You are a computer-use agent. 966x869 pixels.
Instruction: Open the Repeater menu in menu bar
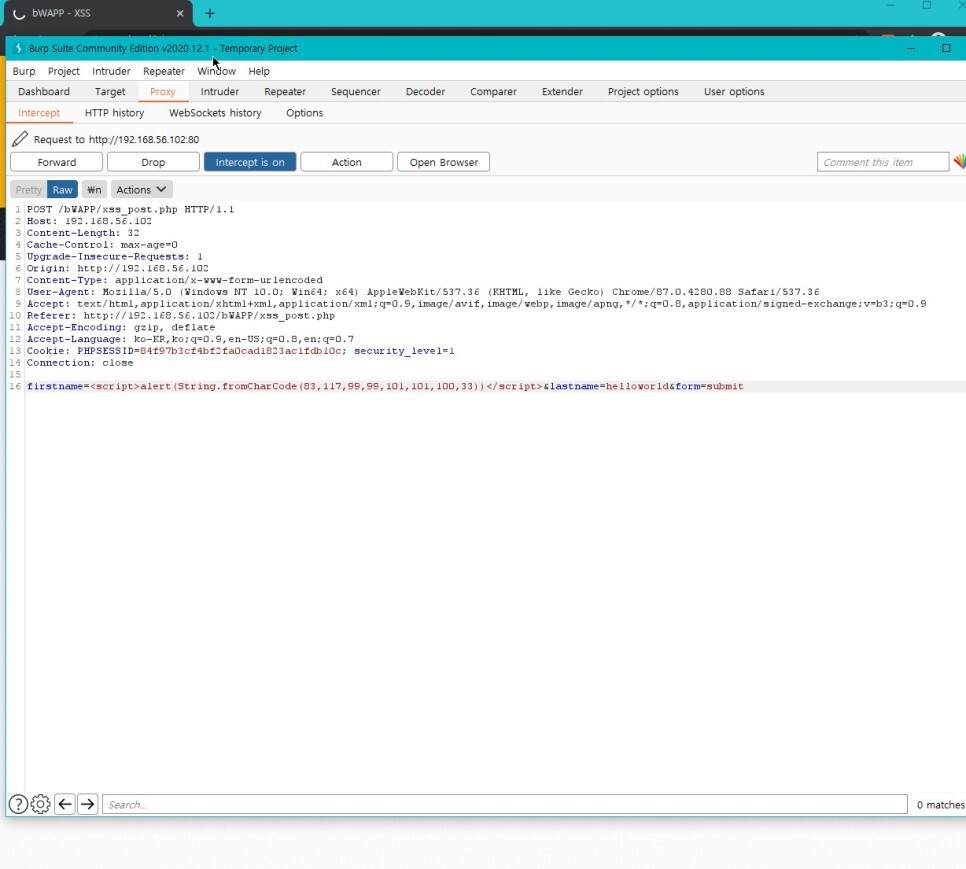click(164, 71)
